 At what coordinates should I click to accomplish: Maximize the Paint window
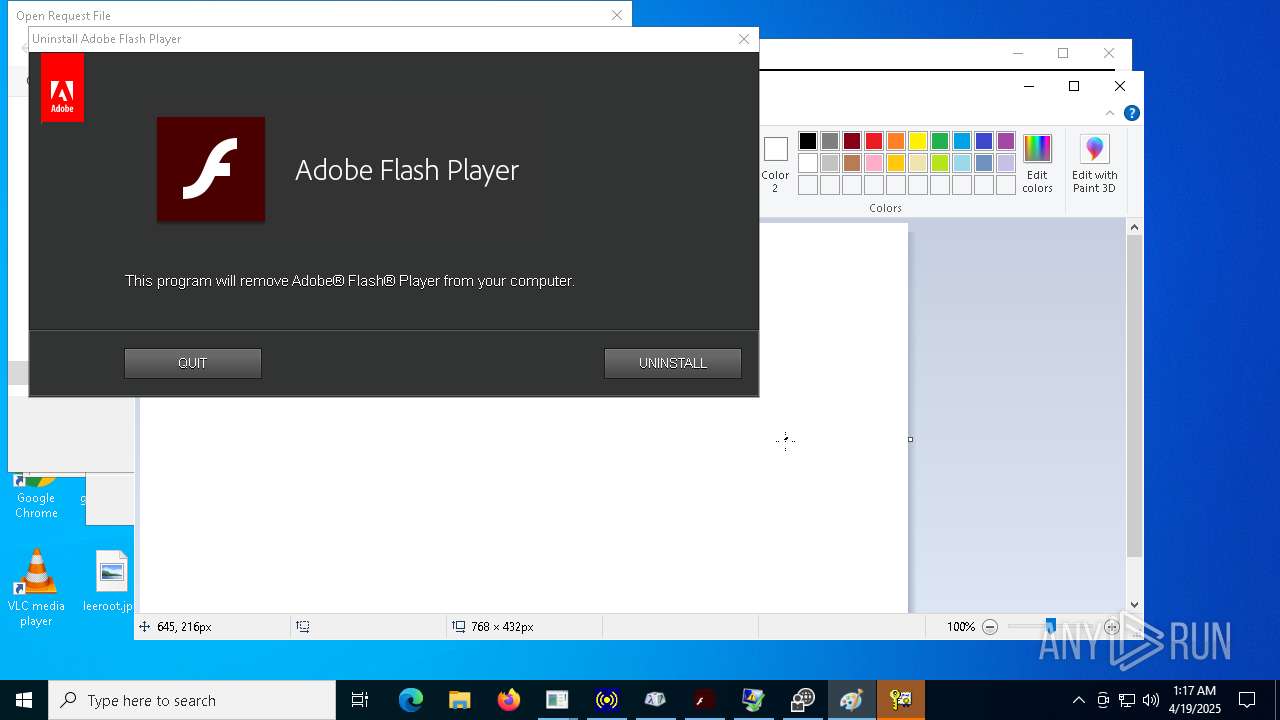[x=1074, y=86]
